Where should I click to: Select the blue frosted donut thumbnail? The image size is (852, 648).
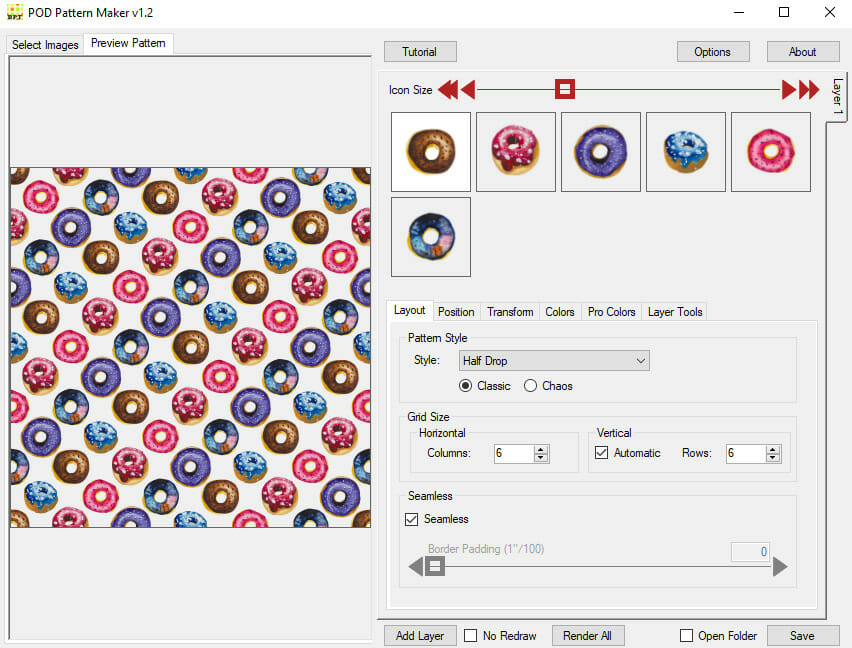(x=686, y=152)
